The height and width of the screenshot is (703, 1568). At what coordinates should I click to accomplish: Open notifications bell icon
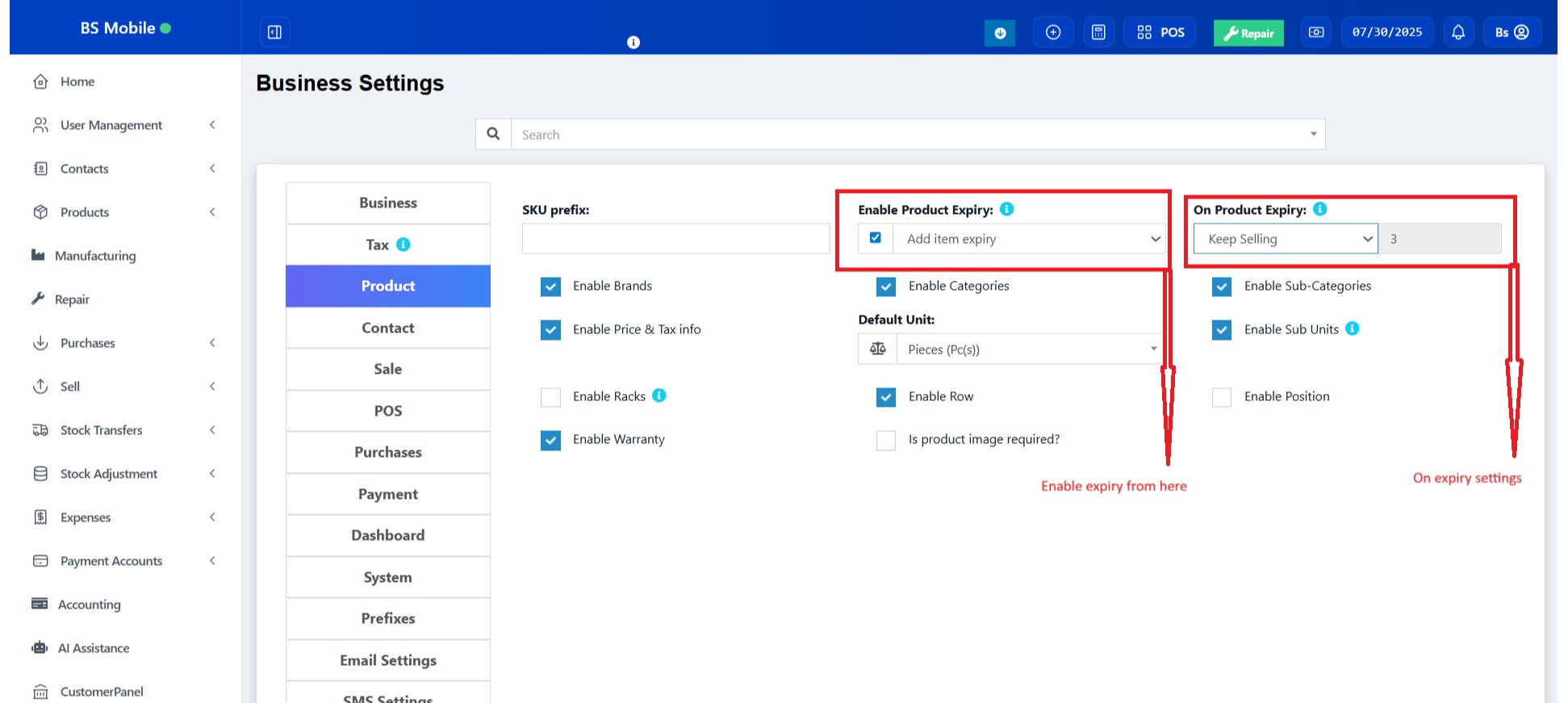coord(1458,32)
